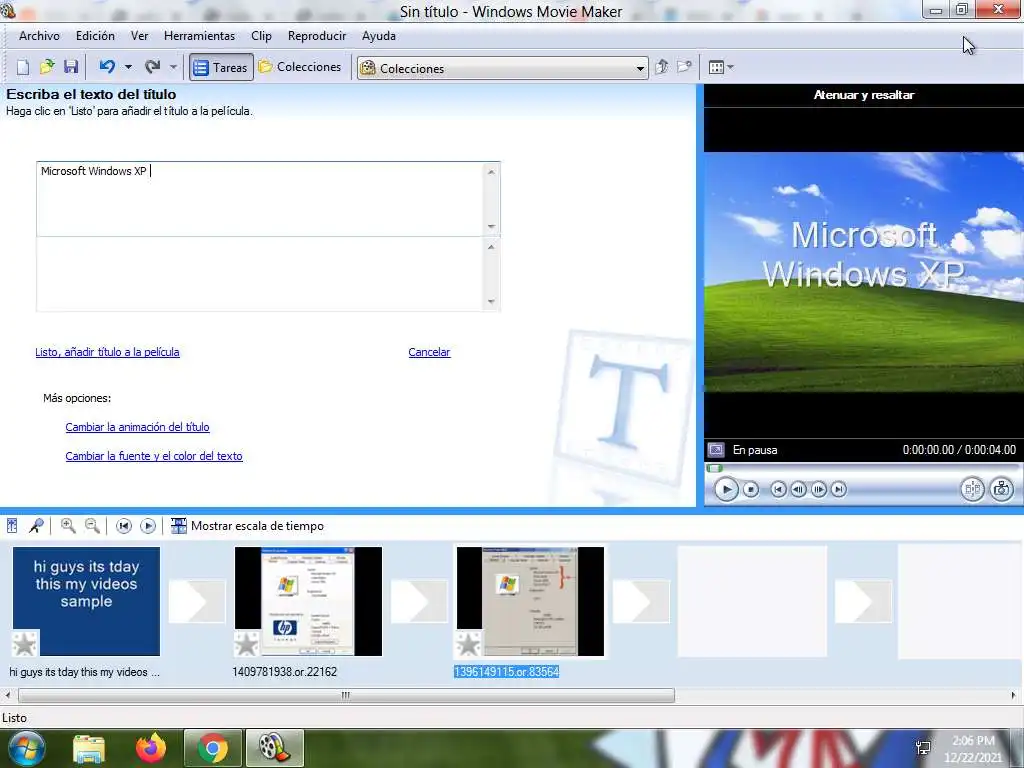Screen dimensions: 1024x768
Task: Open project with the folder icon
Action: (47, 67)
